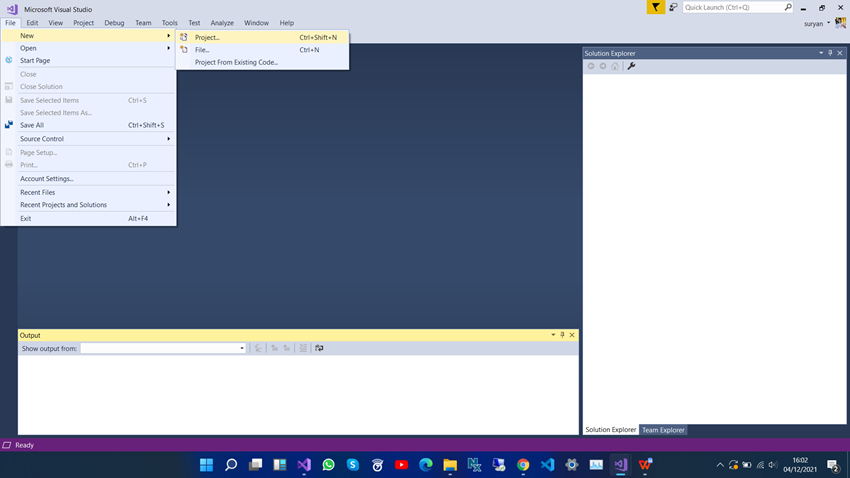Open File Explorer from the taskbar
This screenshot has width=850, height=478.
click(450, 465)
